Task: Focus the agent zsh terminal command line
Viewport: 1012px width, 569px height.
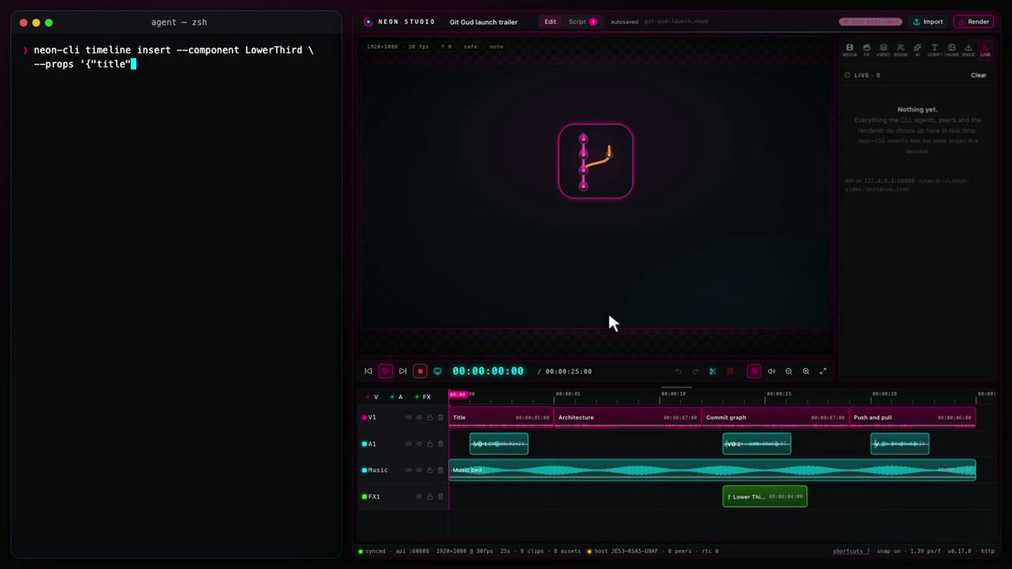Action: 174,57
